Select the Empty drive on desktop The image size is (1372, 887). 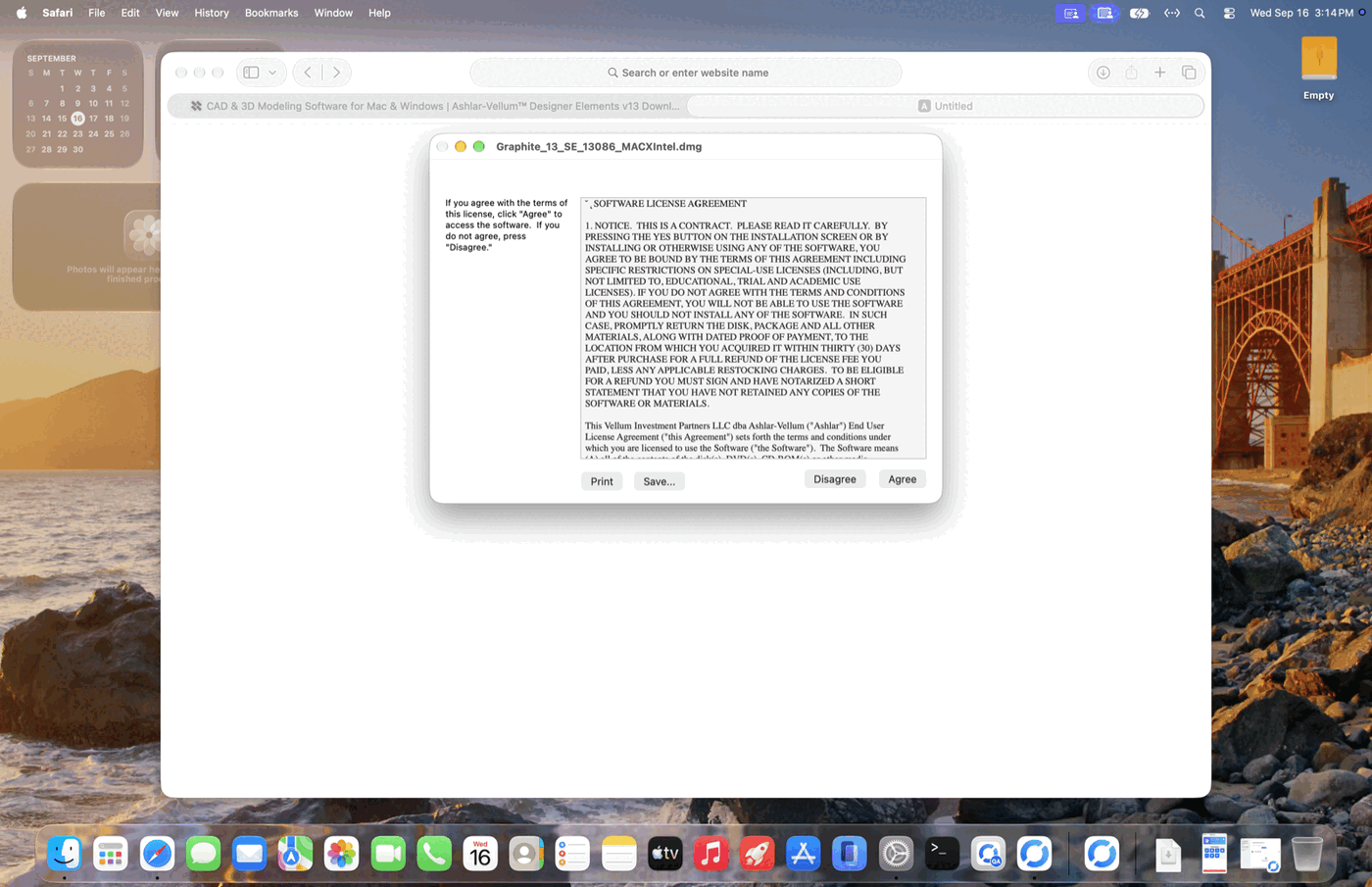pyautogui.click(x=1318, y=69)
